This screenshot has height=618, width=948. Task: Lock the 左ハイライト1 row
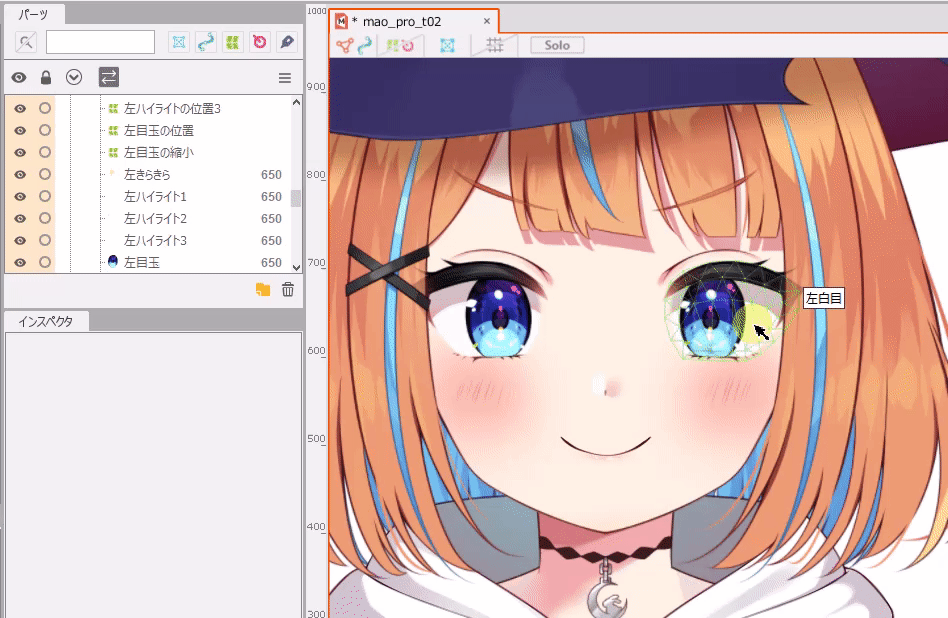[x=45, y=196]
